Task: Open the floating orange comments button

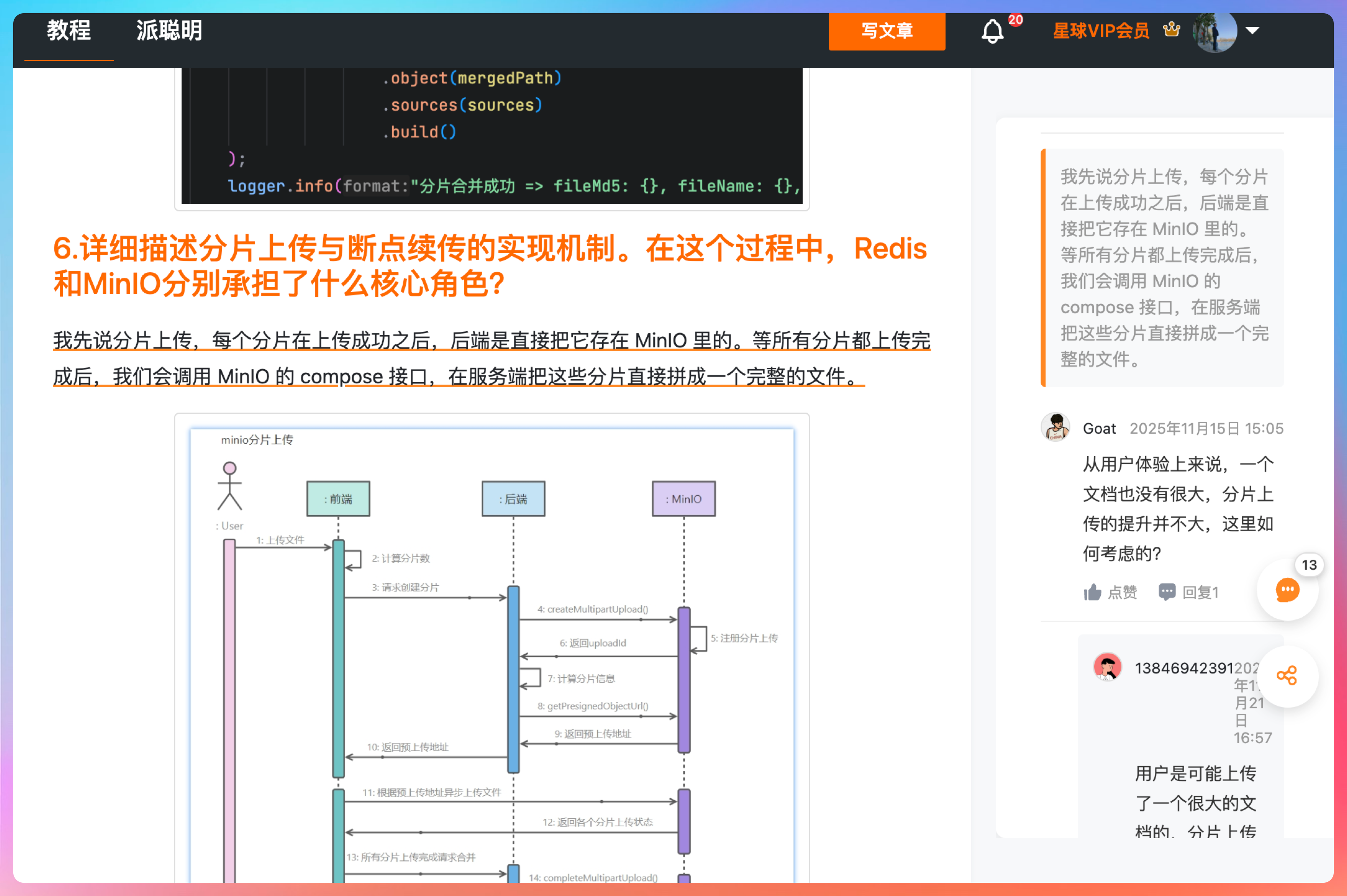Action: [1287, 590]
